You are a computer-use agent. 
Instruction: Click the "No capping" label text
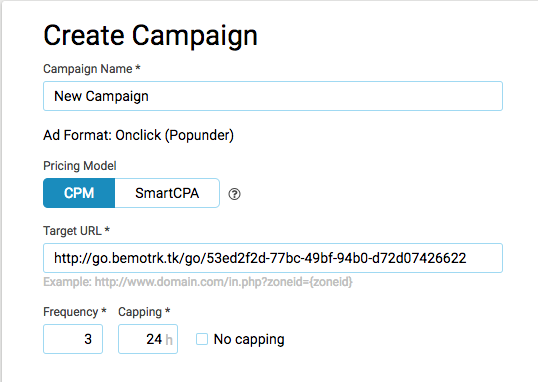(249, 339)
